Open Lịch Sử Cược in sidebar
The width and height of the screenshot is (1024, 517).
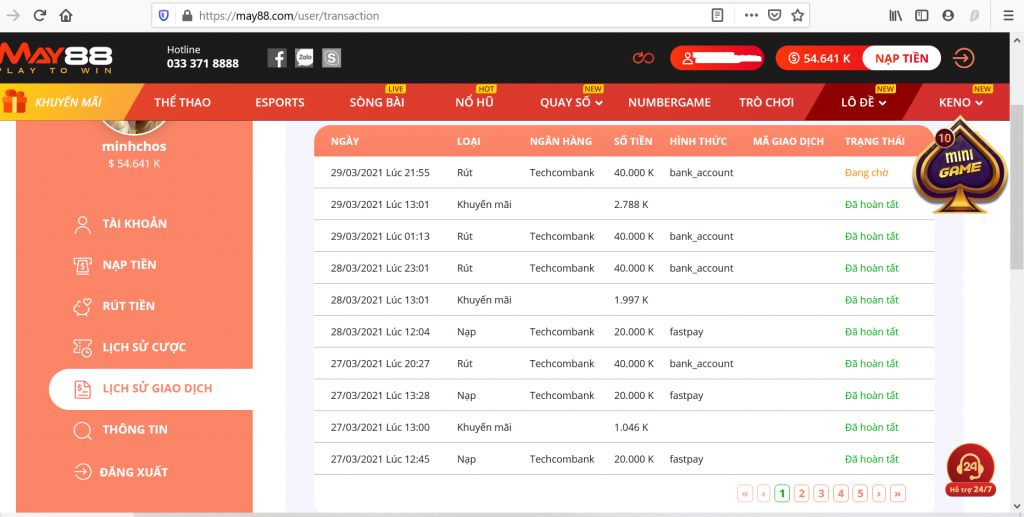point(144,347)
